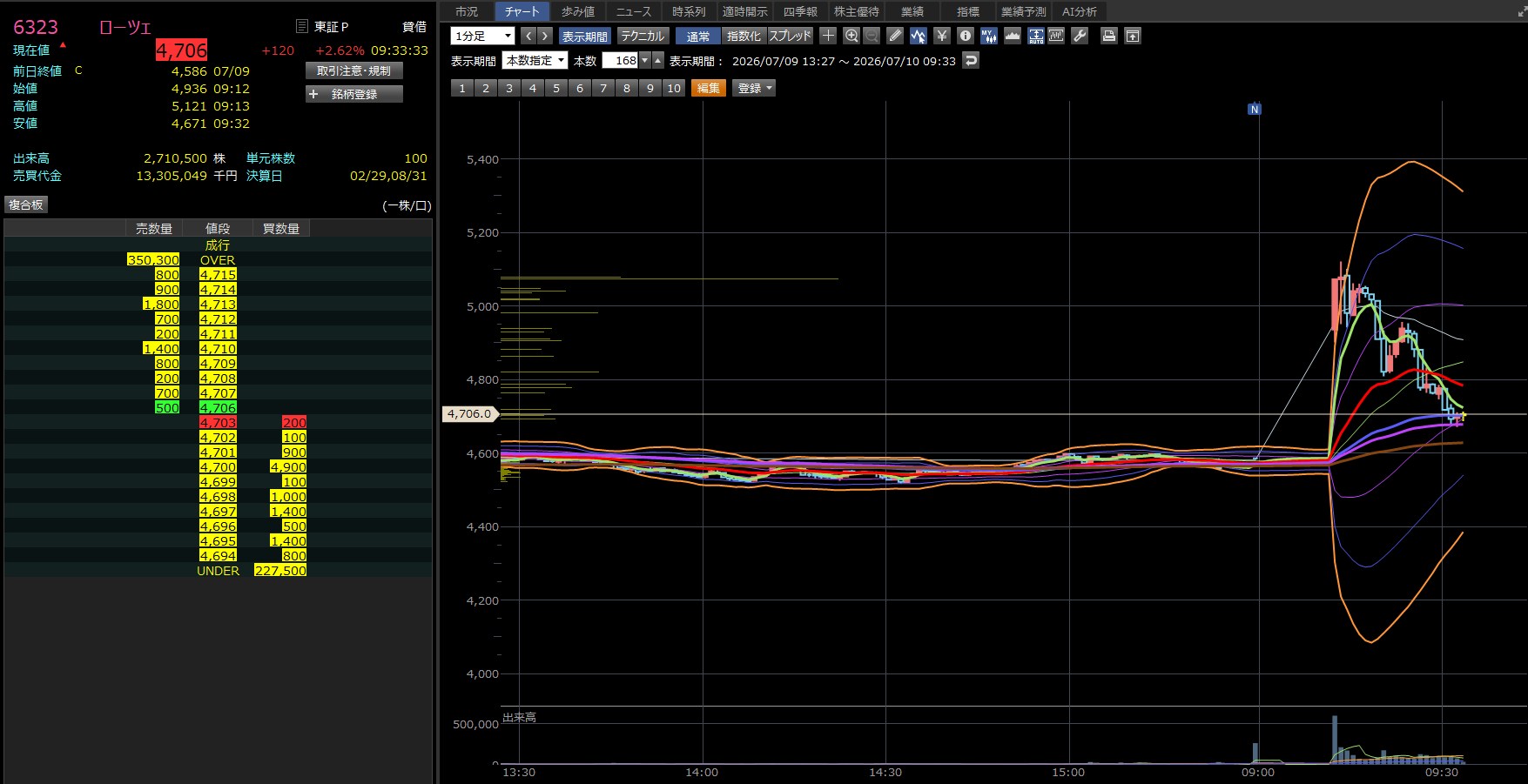Open the 適時開示 disclosure tab
The height and width of the screenshot is (784, 1528).
(745, 11)
